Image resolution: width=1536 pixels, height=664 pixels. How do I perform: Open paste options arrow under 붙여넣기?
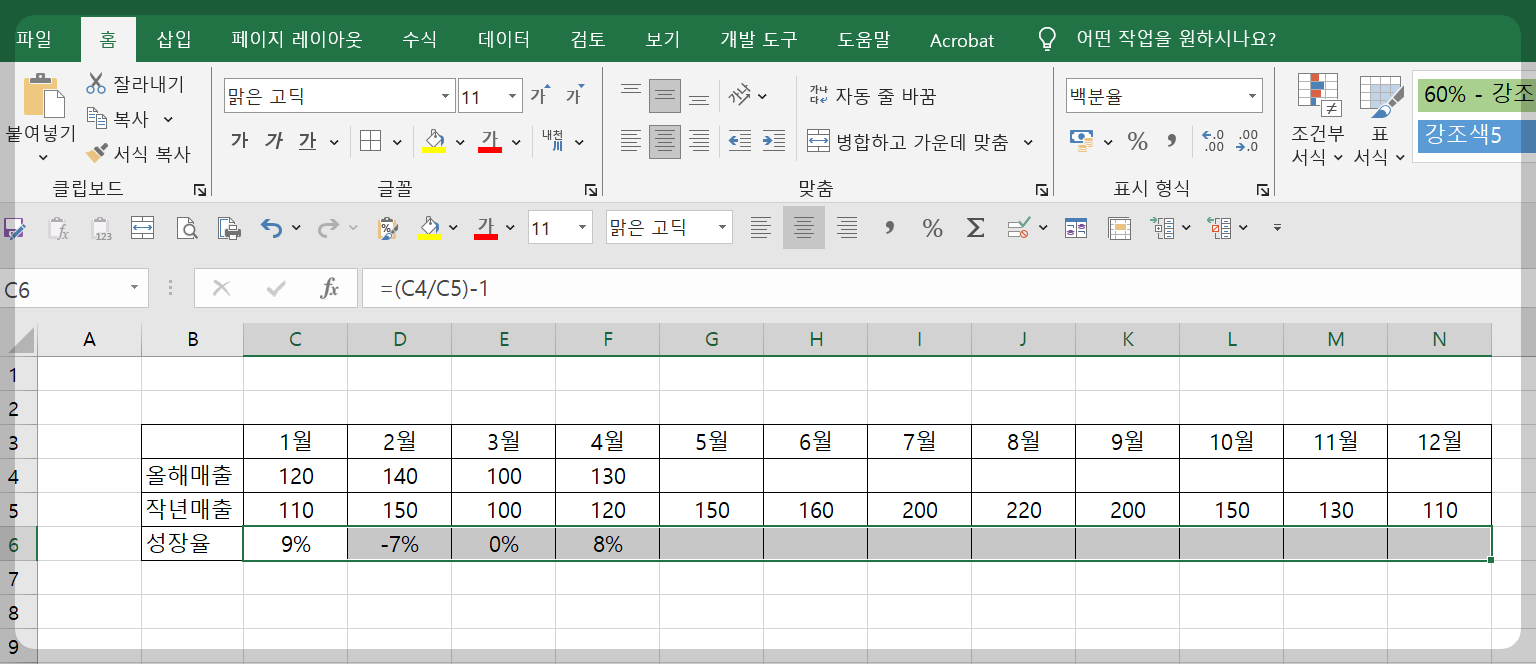[x=43, y=156]
